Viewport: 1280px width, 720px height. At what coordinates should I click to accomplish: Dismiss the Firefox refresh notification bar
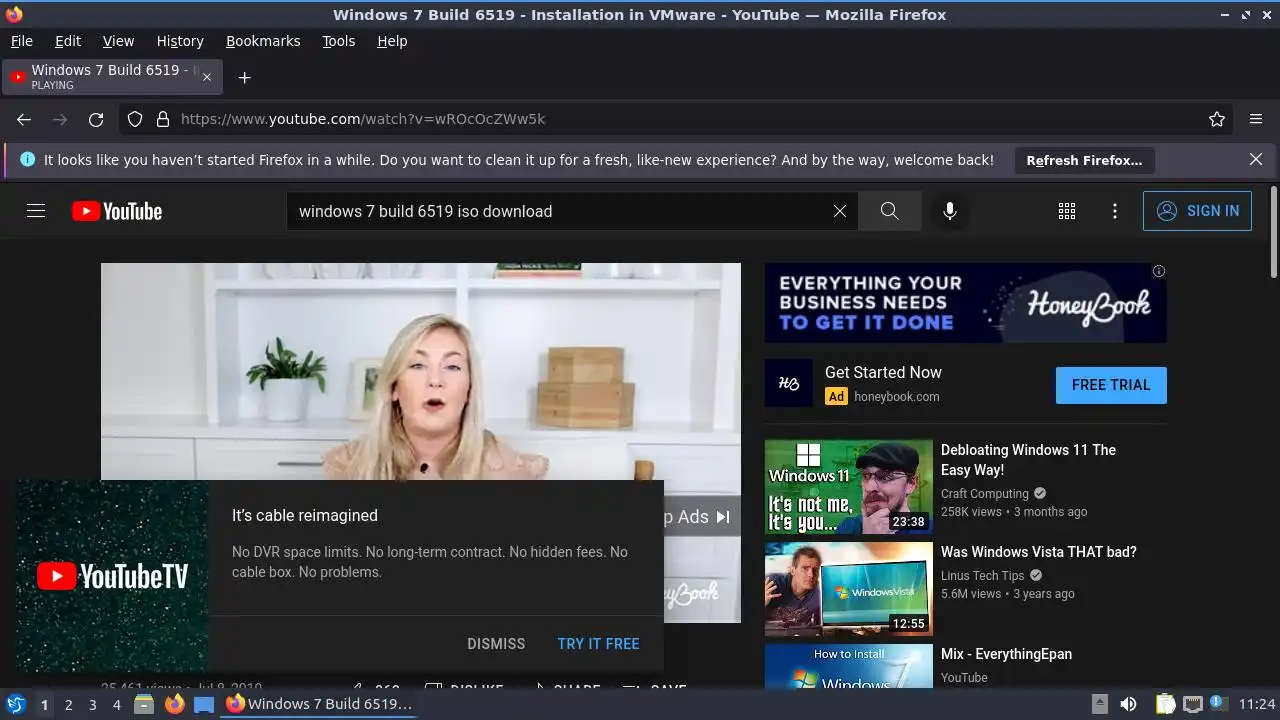coord(1256,159)
